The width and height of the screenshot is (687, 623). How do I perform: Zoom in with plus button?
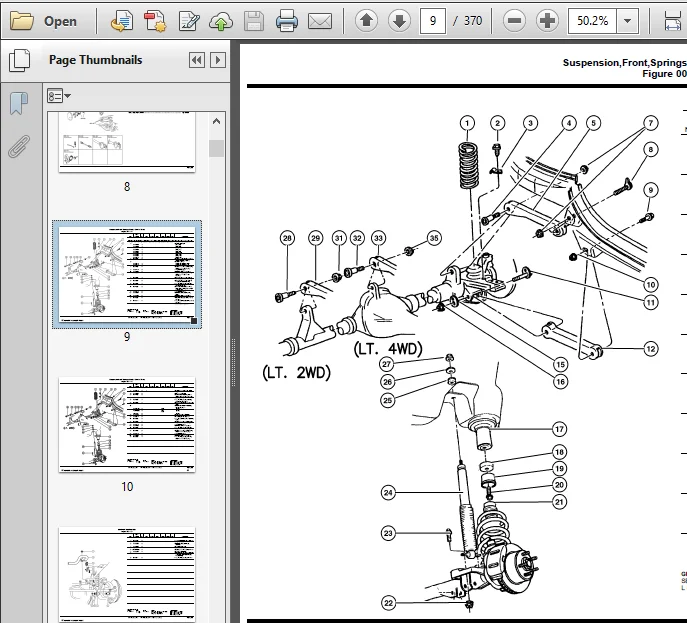(x=547, y=21)
